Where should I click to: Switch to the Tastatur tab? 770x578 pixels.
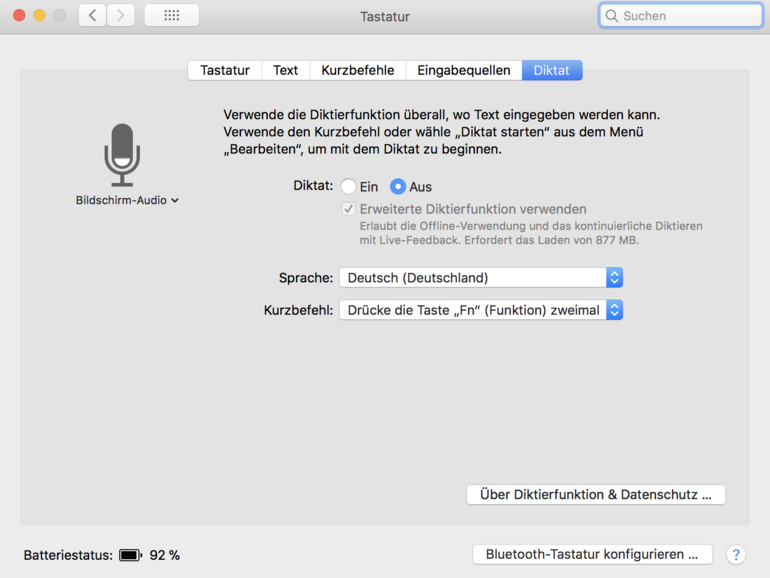tap(225, 70)
